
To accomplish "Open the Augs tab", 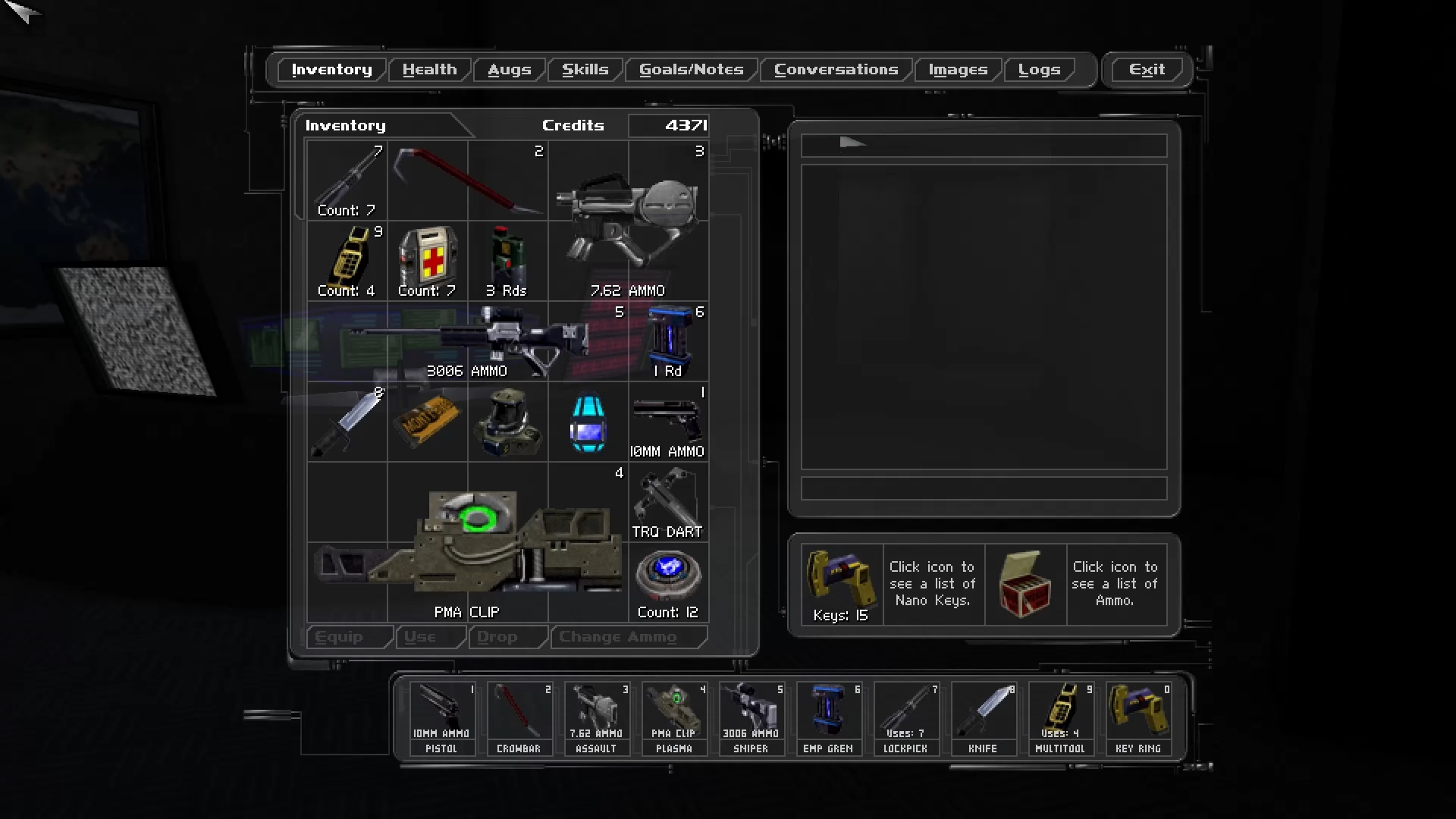I will point(509,70).
